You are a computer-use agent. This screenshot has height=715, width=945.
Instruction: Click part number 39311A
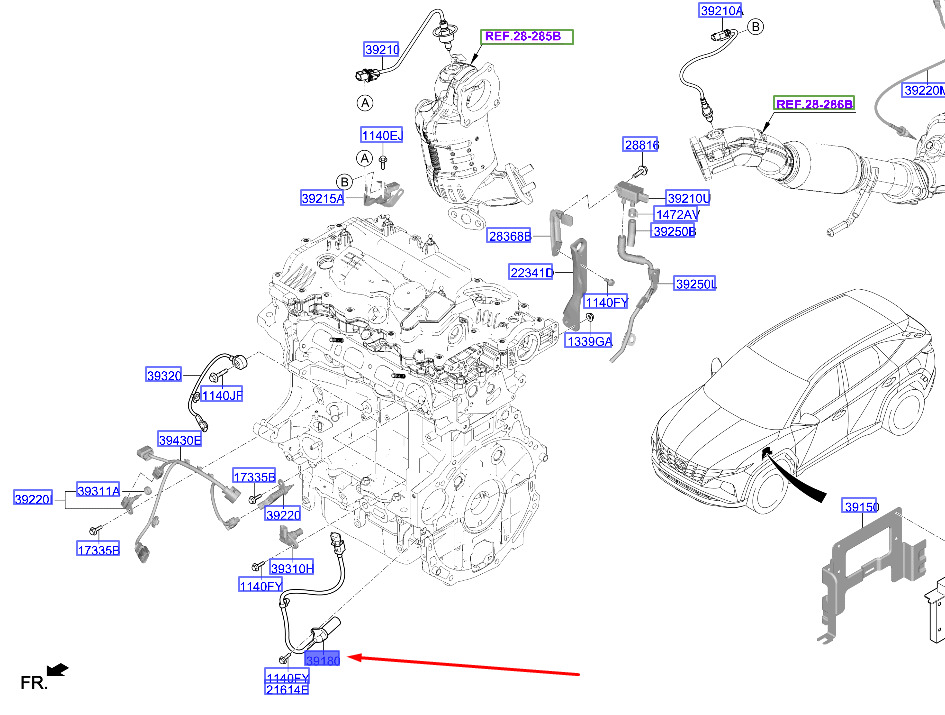(98, 491)
